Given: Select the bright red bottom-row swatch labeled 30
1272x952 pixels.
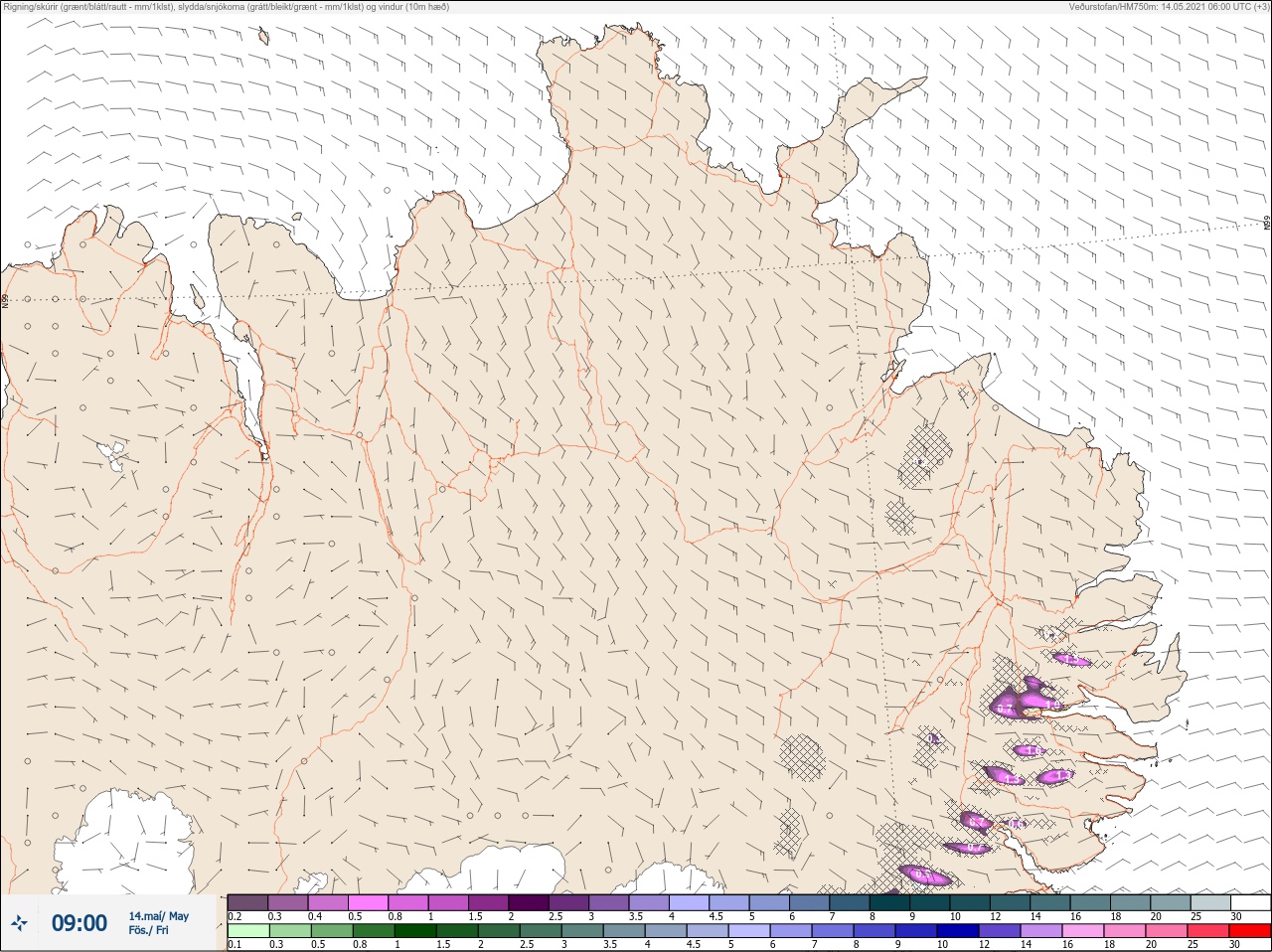Looking at the screenshot, I should tap(1250, 931).
